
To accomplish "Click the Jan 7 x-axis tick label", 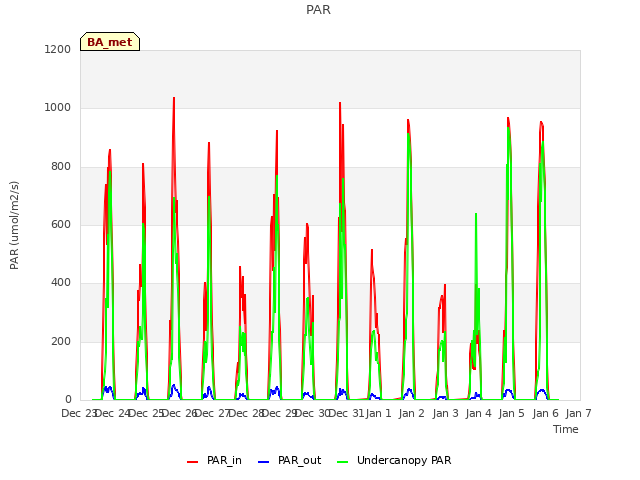I will click(x=579, y=413).
